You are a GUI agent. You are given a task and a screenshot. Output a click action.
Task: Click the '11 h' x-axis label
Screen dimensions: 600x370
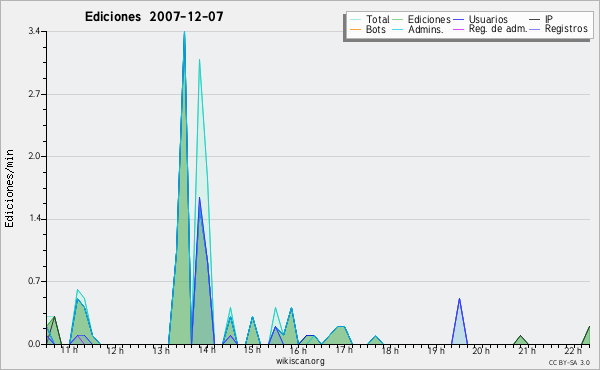tap(69, 350)
